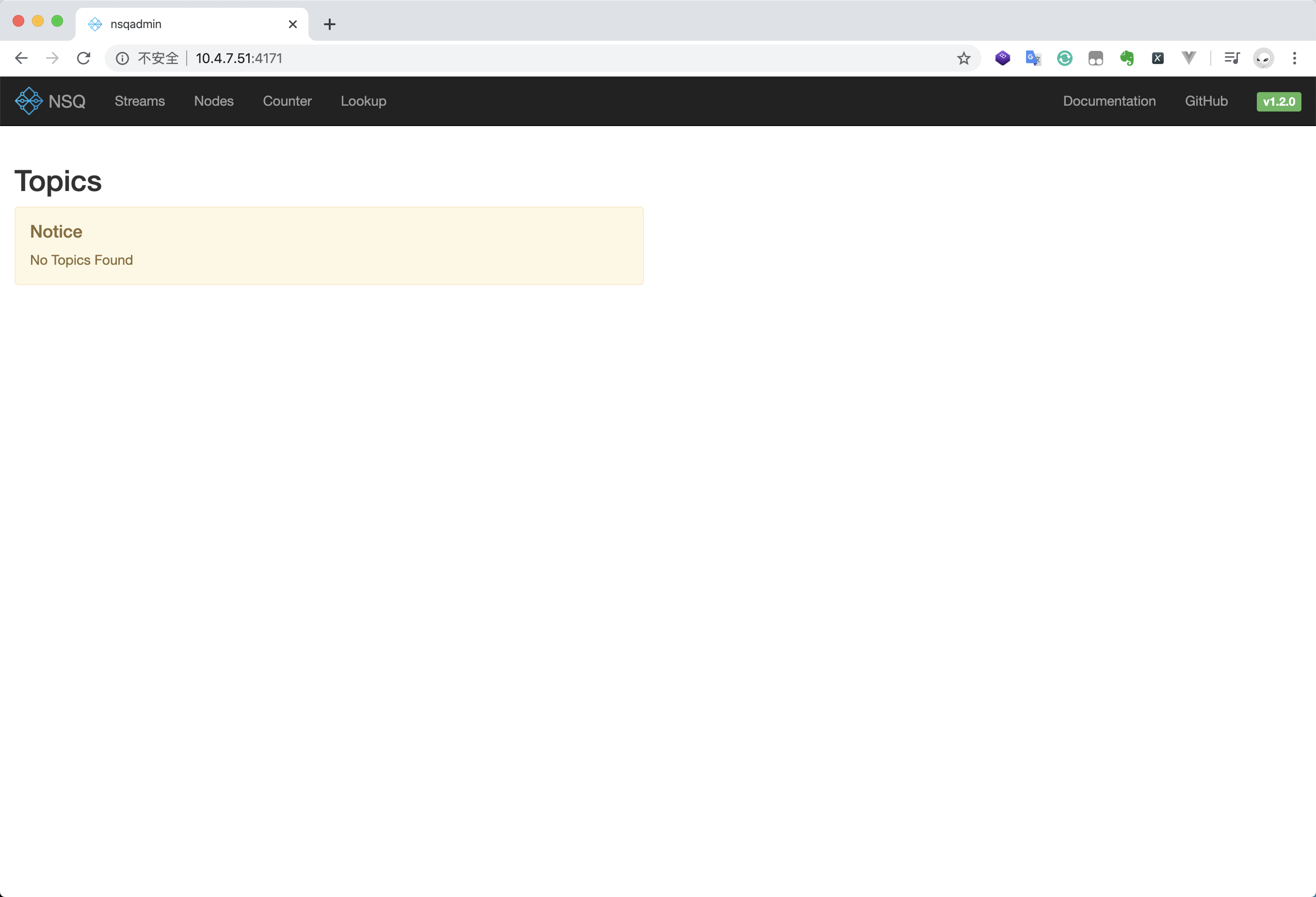Open the dark X extension icon
The height and width of the screenshot is (897, 1316).
(x=1157, y=58)
